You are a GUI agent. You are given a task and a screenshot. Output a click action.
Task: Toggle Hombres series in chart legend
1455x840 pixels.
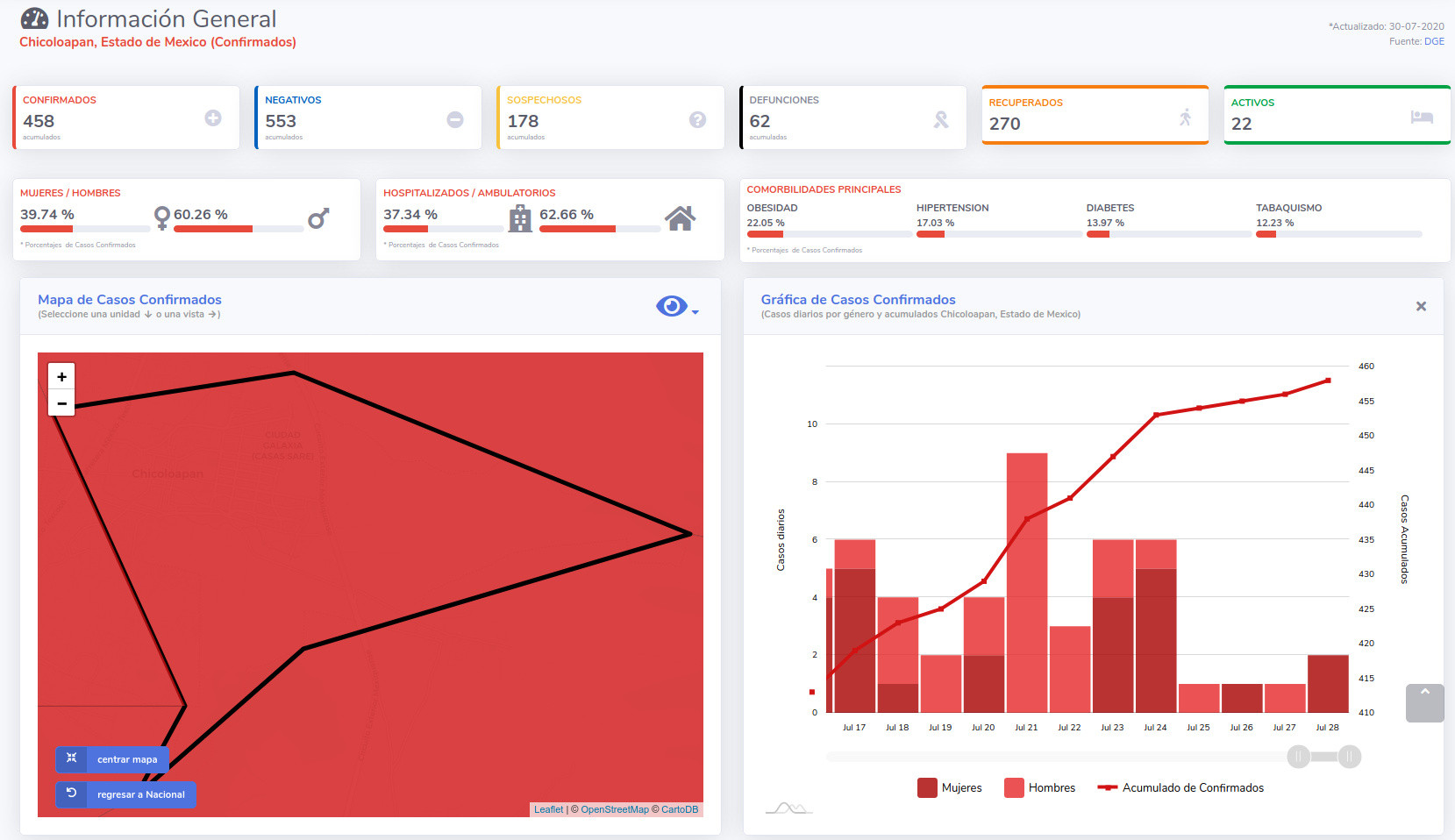(x=1040, y=787)
